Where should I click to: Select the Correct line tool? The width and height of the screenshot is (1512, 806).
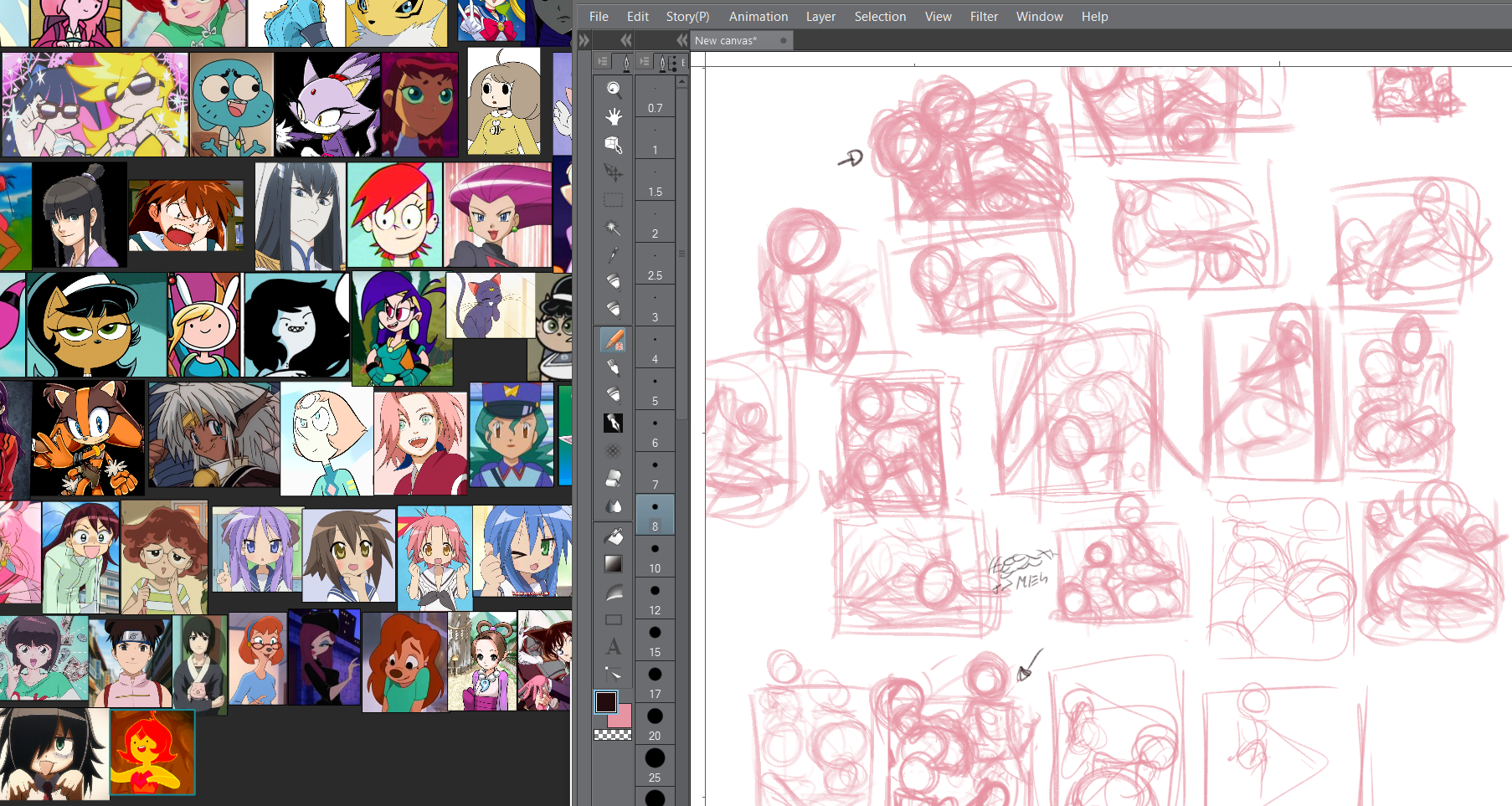(x=614, y=674)
